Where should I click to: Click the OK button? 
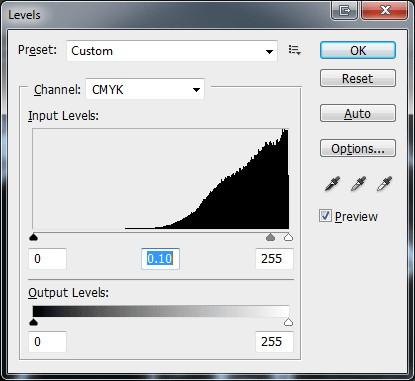click(x=358, y=50)
